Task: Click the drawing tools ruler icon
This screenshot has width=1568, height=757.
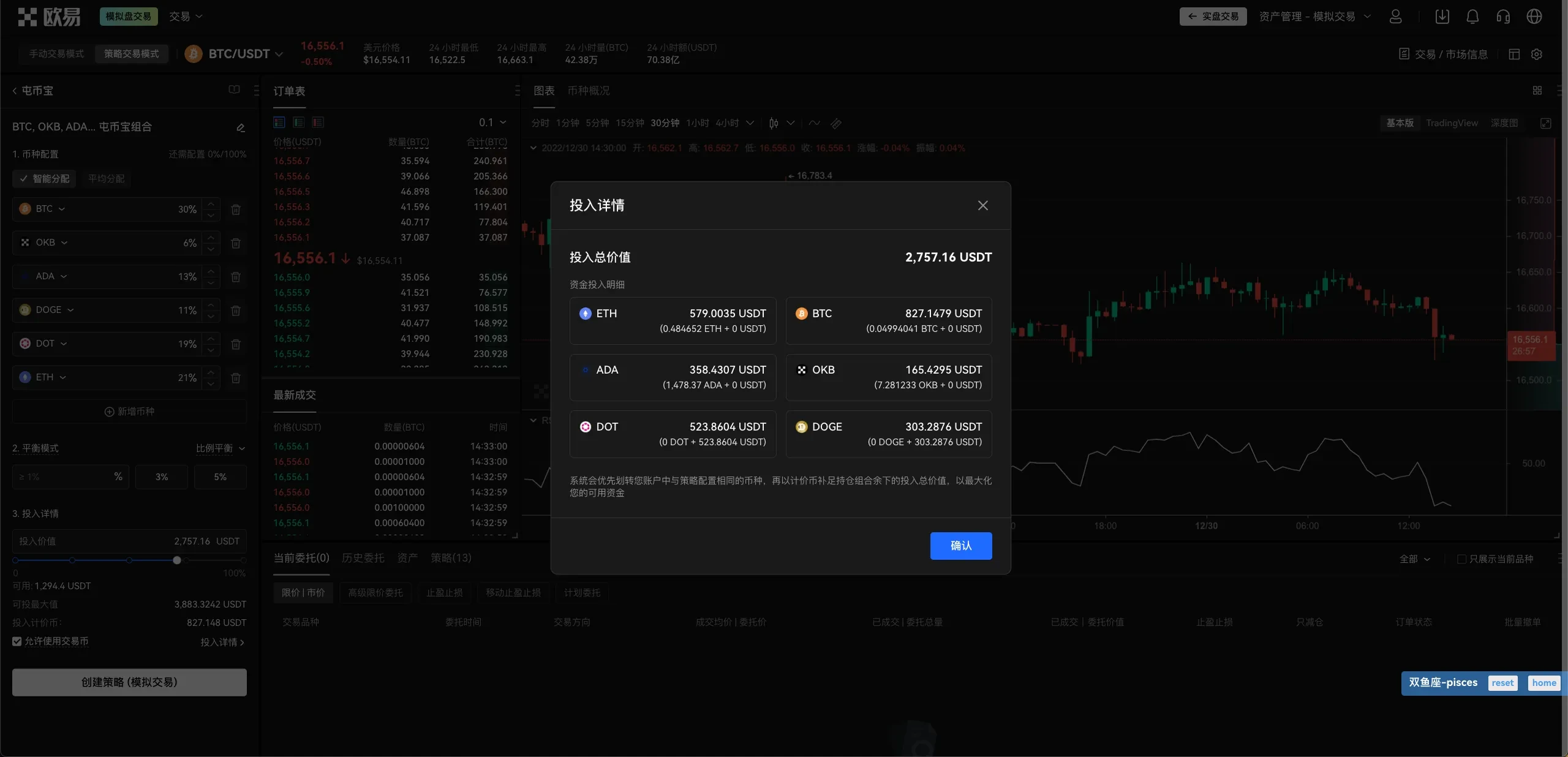Action: tap(836, 124)
